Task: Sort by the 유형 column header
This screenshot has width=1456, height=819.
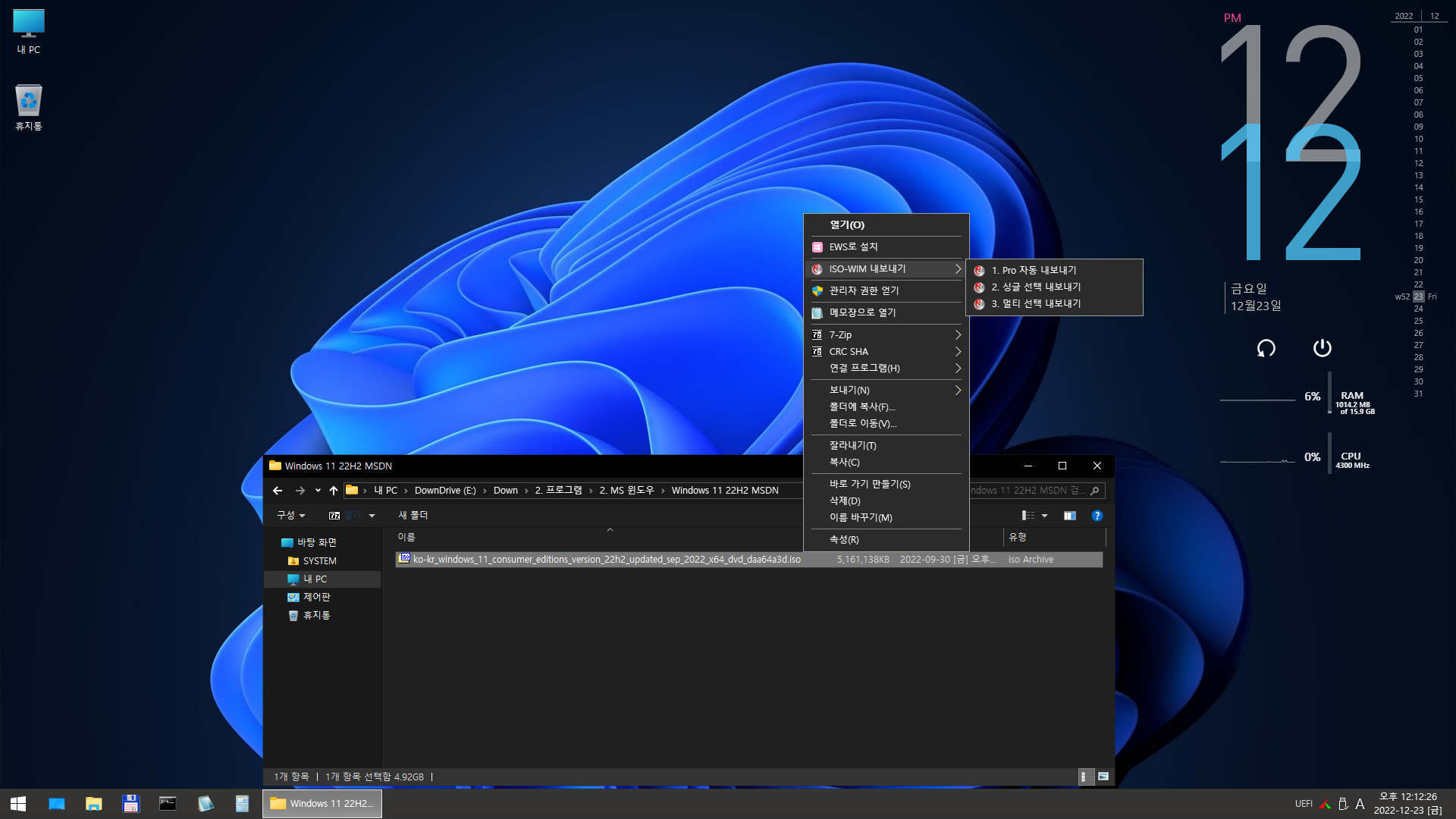Action: pyautogui.click(x=1018, y=538)
